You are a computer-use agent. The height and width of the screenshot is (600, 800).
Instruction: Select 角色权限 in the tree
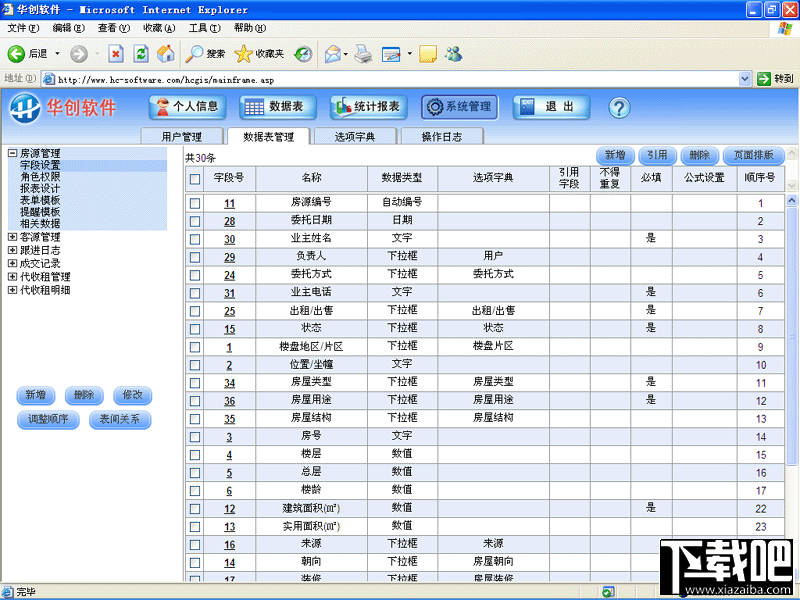(x=40, y=177)
